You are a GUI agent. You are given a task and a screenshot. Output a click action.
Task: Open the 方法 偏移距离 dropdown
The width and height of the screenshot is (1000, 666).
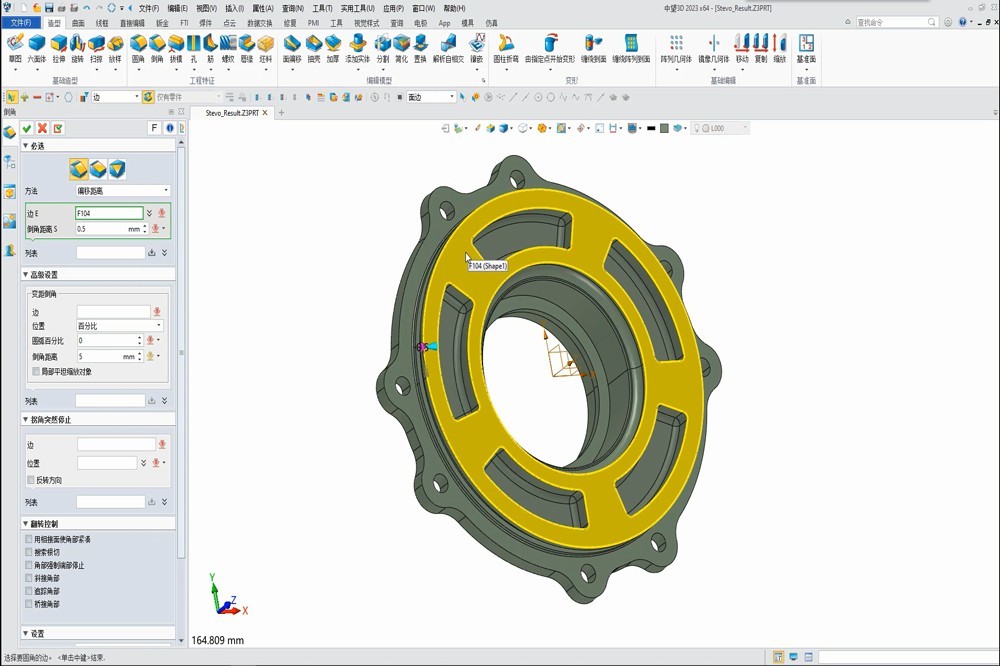(121, 191)
